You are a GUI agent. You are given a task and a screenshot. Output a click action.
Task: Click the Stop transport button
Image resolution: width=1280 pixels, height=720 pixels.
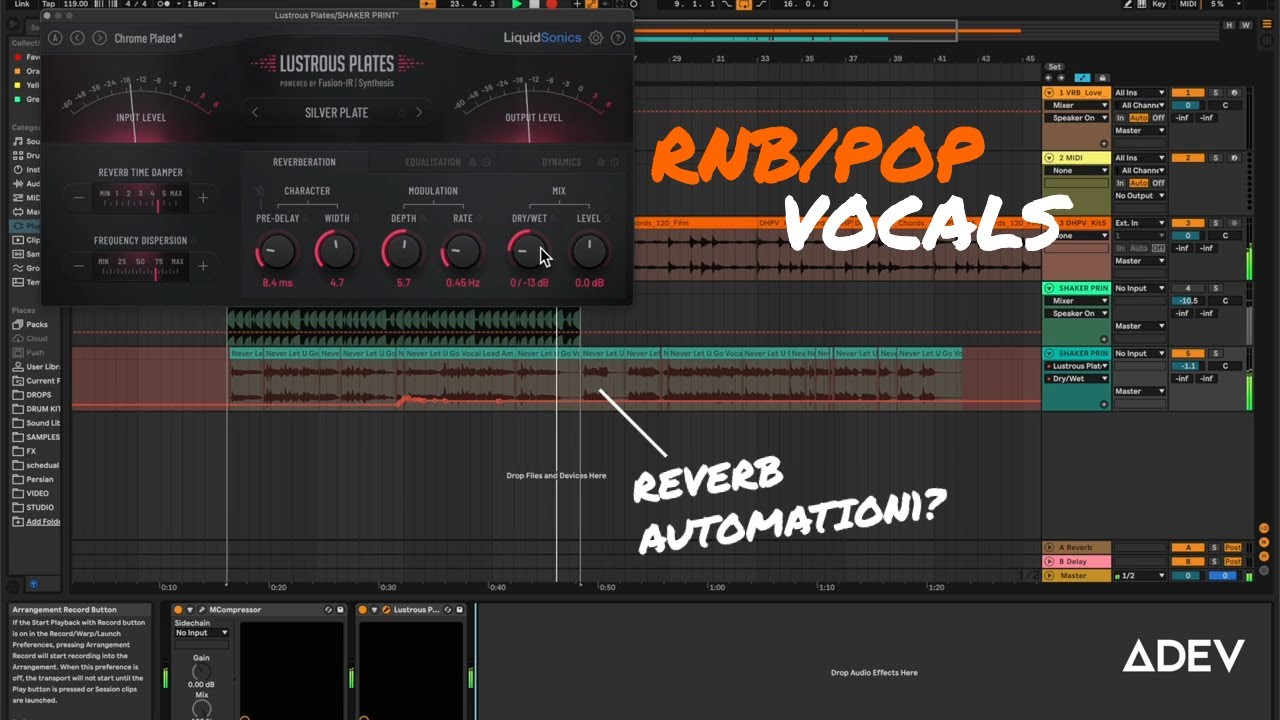point(535,5)
